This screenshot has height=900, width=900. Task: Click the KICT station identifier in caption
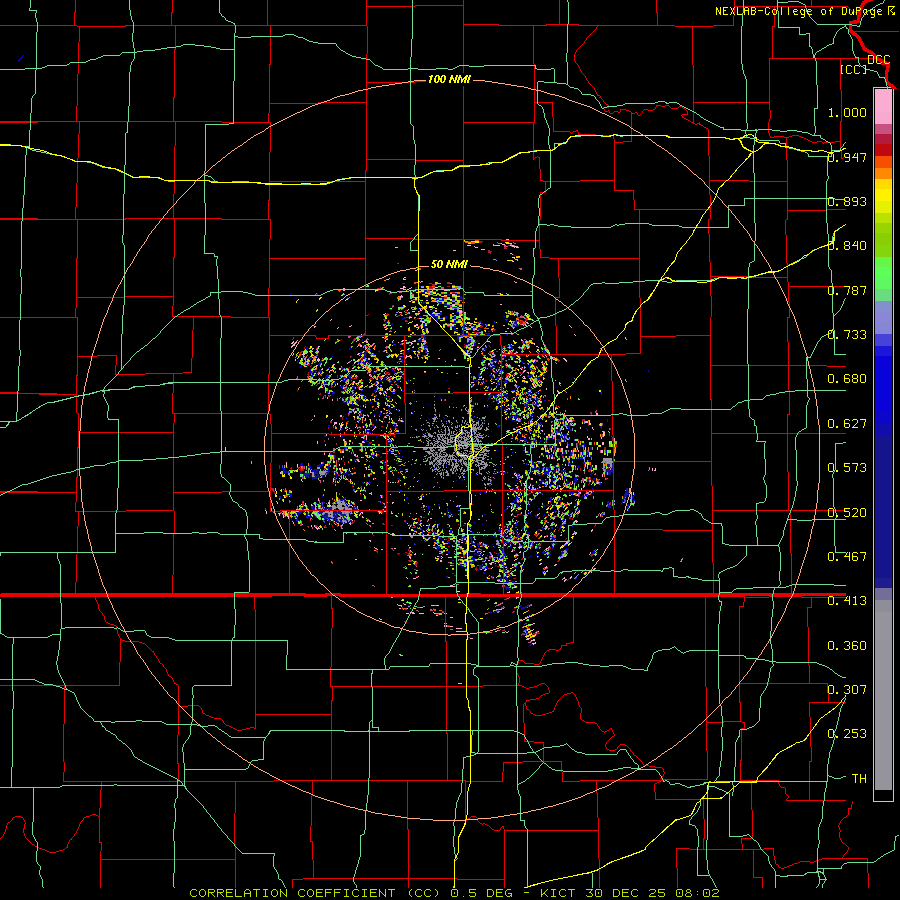557,893
